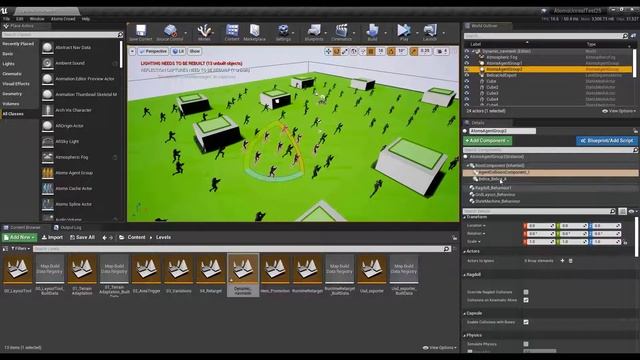Click the surface snapping icon in viewport

click(x=362, y=51)
